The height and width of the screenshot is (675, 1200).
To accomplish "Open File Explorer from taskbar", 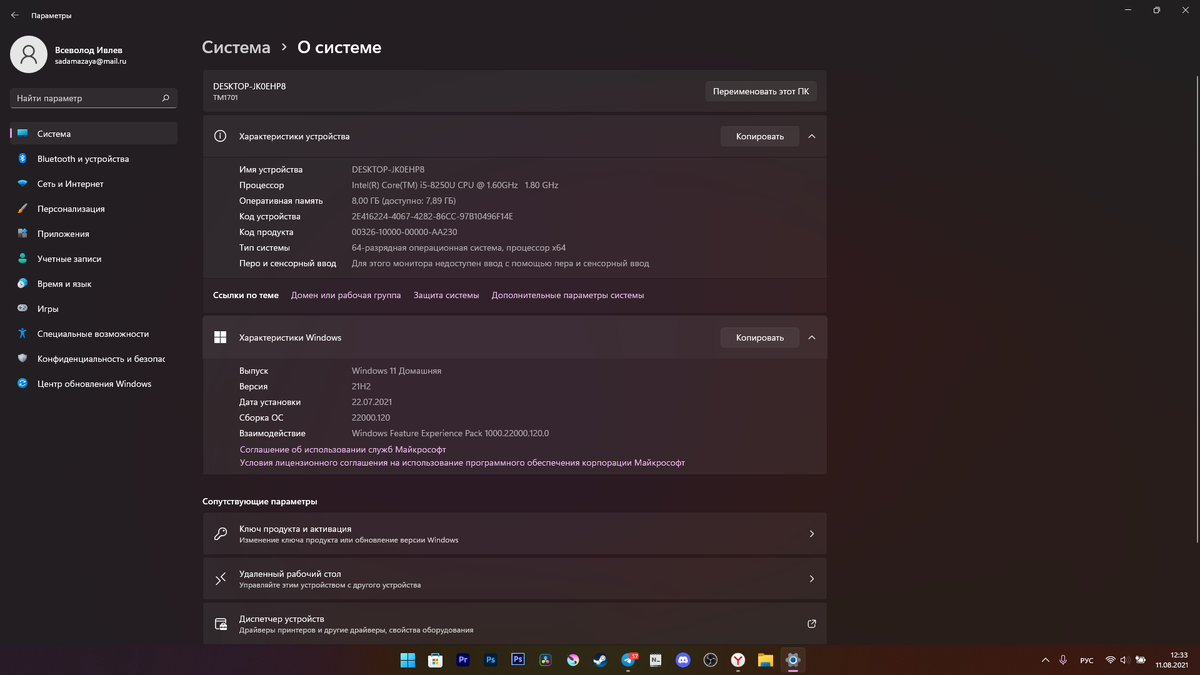I will [765, 660].
